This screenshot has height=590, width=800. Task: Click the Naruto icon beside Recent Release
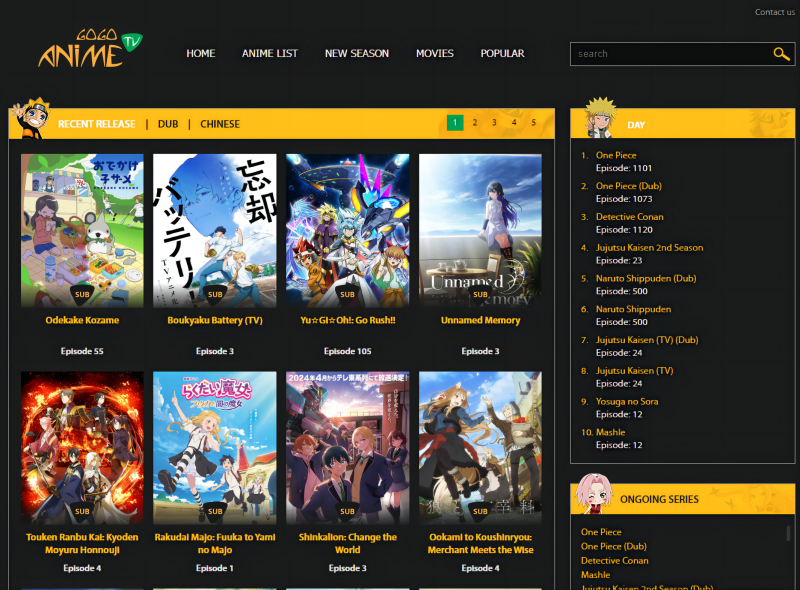(x=30, y=122)
